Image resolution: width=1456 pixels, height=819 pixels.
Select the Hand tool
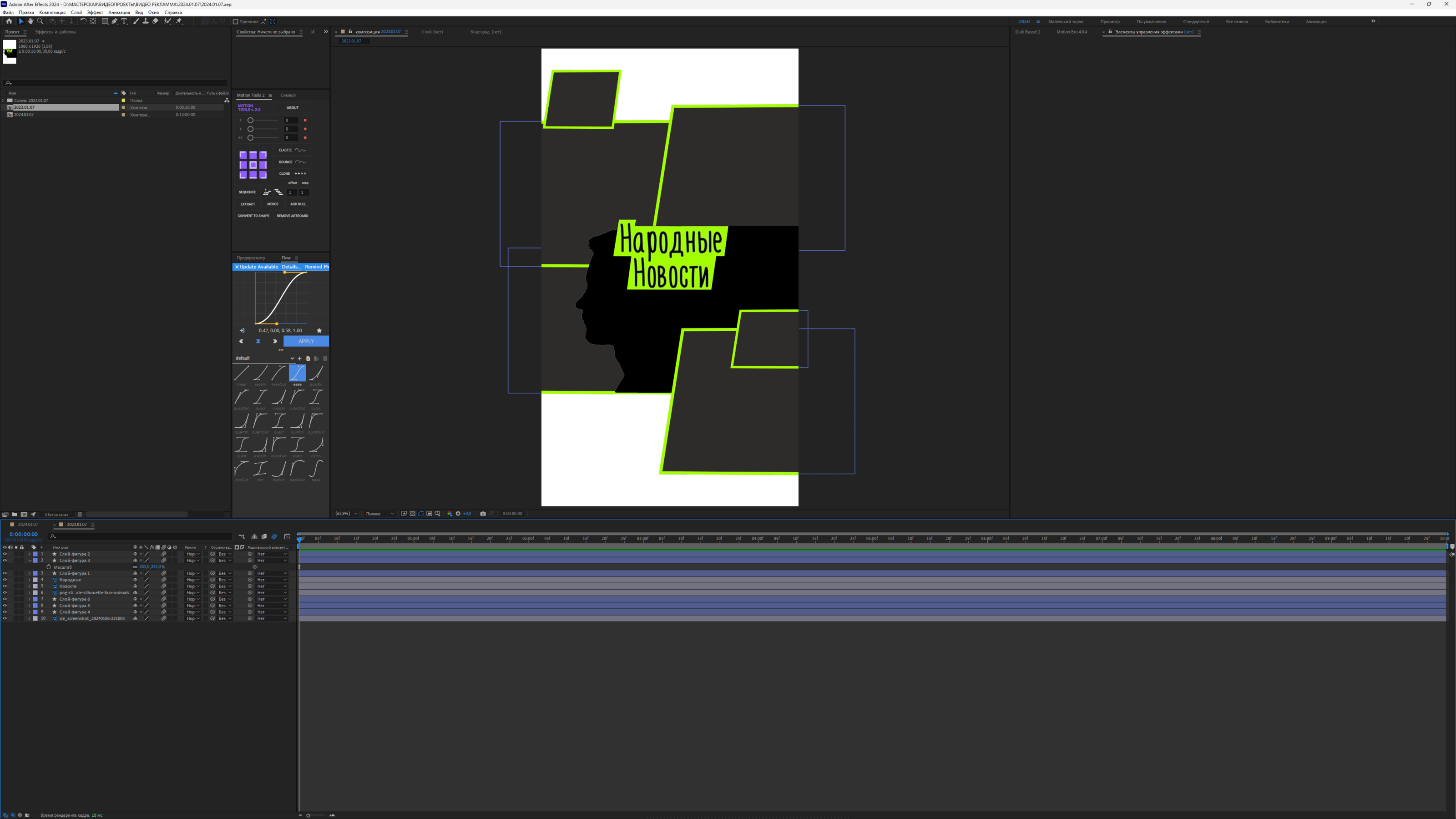30,21
